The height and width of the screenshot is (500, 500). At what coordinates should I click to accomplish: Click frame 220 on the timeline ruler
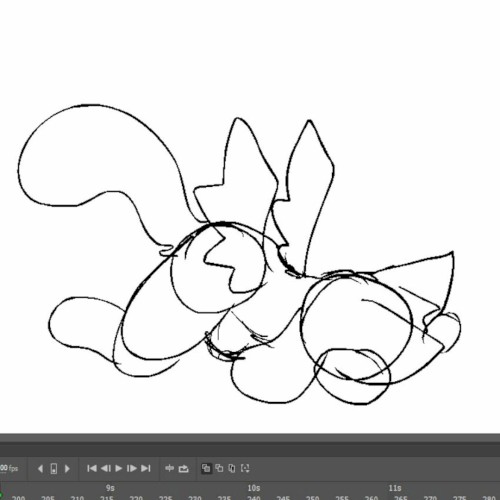tap(136, 498)
